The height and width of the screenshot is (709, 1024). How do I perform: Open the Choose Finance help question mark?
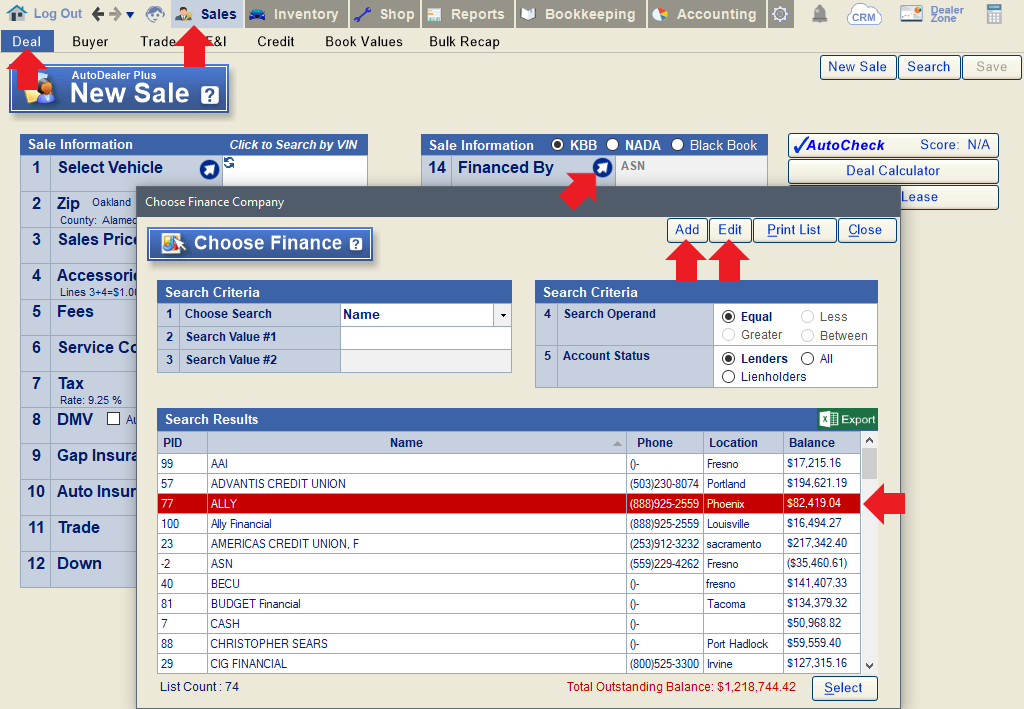[x=356, y=244]
